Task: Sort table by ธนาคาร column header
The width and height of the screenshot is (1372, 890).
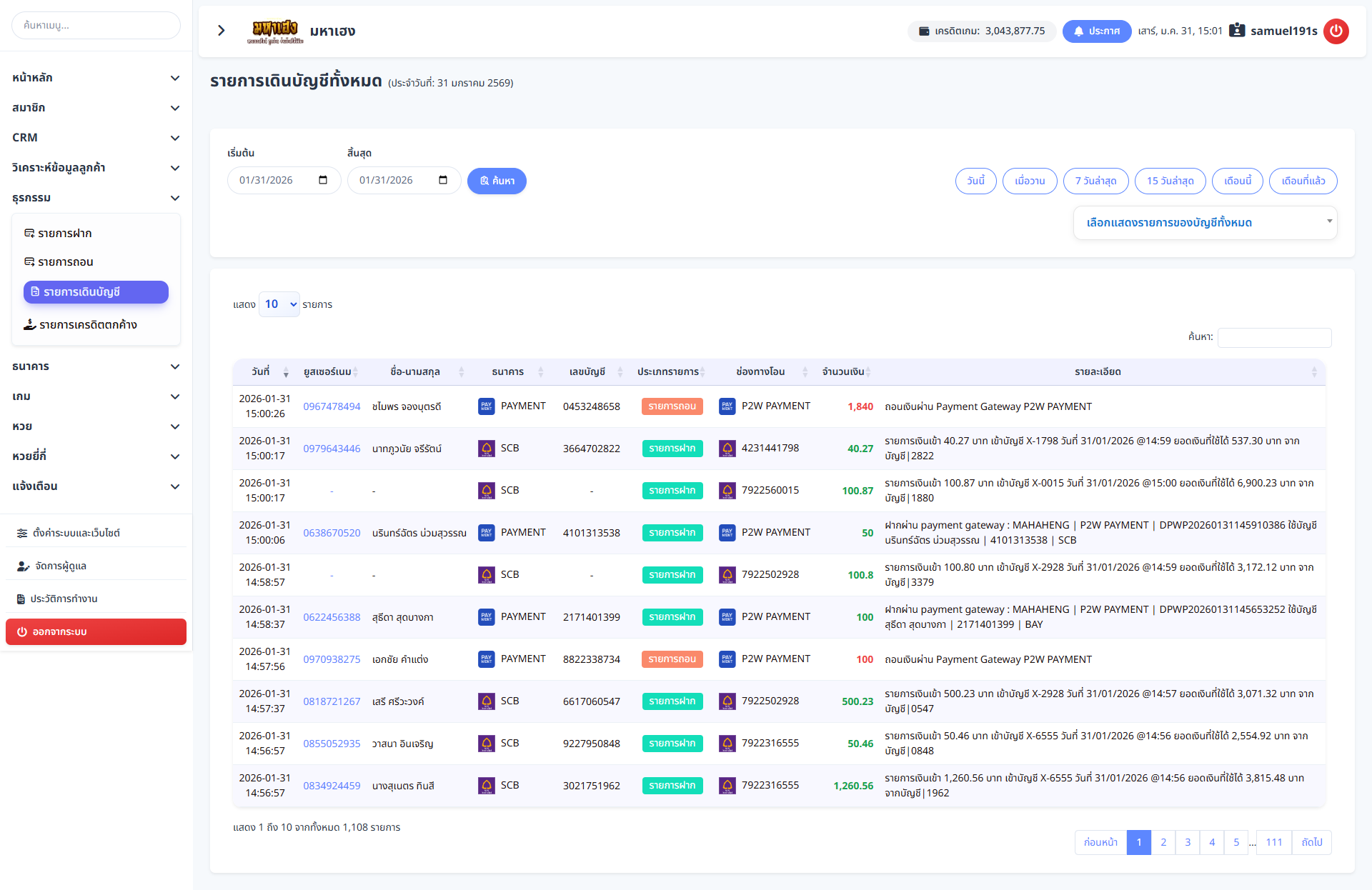Action: (508, 372)
